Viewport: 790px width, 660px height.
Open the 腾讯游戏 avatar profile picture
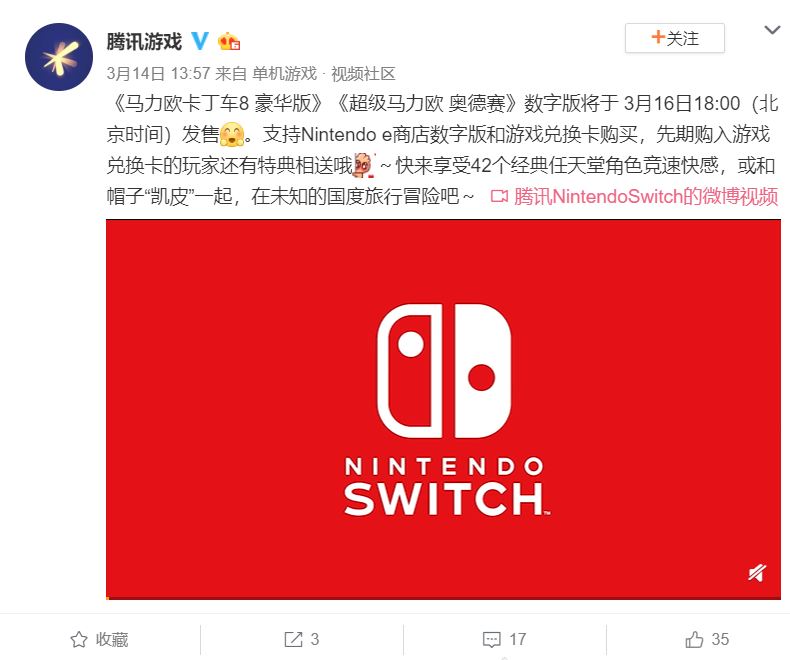[x=59, y=57]
